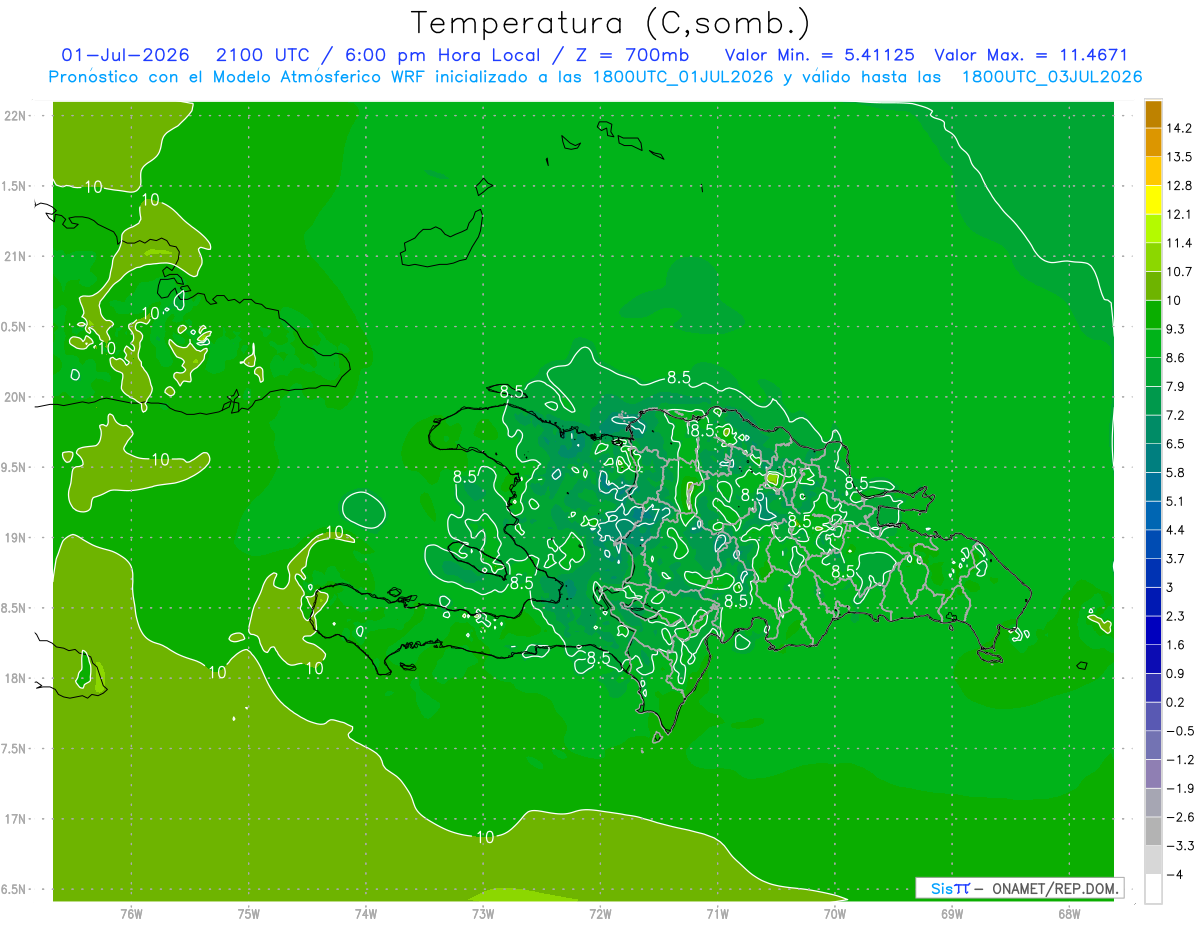Click the 17N latitude axis label
The image size is (1200, 927).
point(14,819)
